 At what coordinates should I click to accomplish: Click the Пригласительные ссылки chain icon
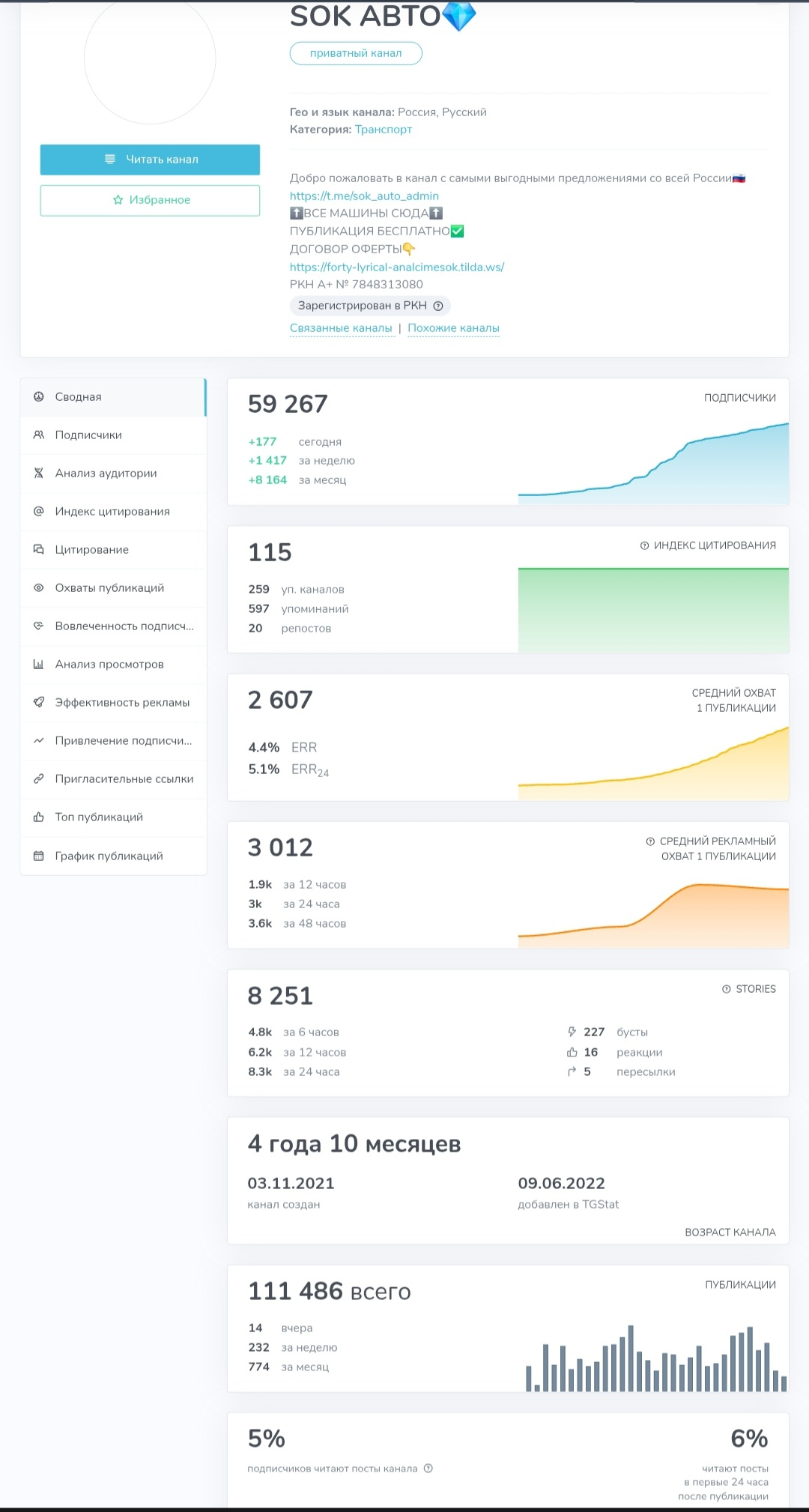click(38, 778)
